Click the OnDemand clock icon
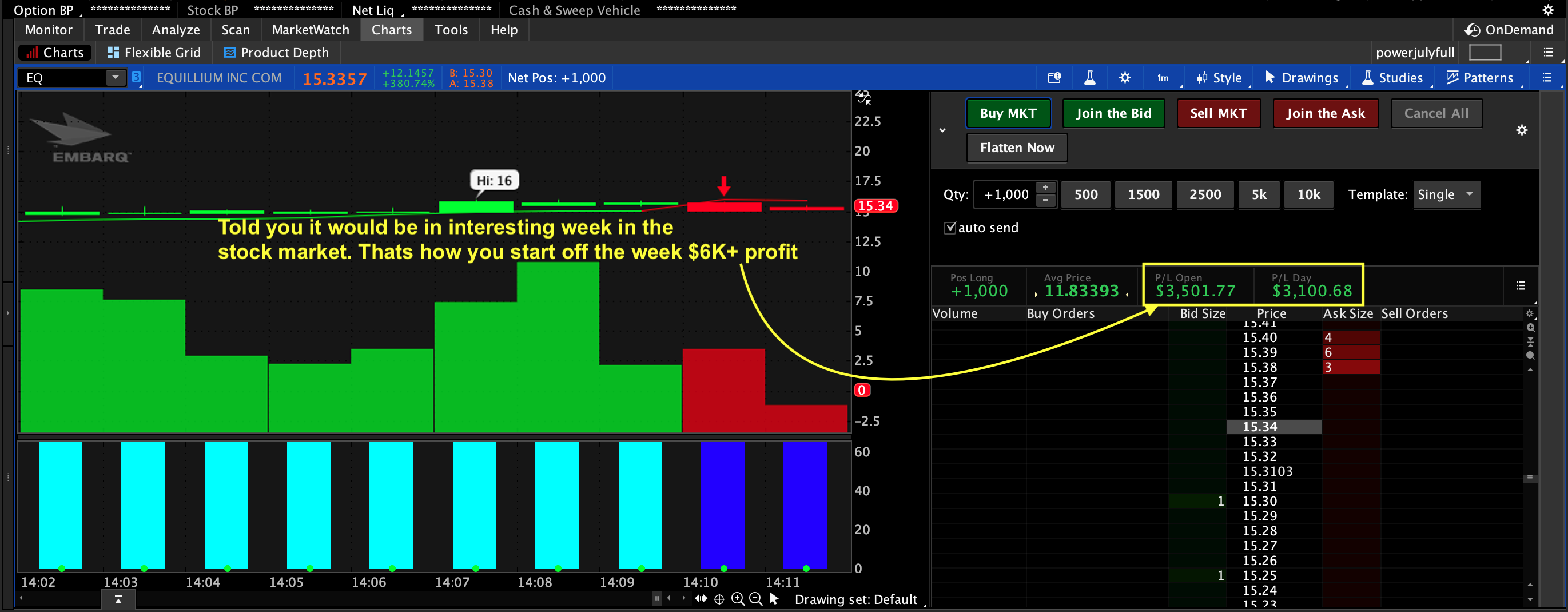Screen dimensions: 1568x612 point(1473,30)
